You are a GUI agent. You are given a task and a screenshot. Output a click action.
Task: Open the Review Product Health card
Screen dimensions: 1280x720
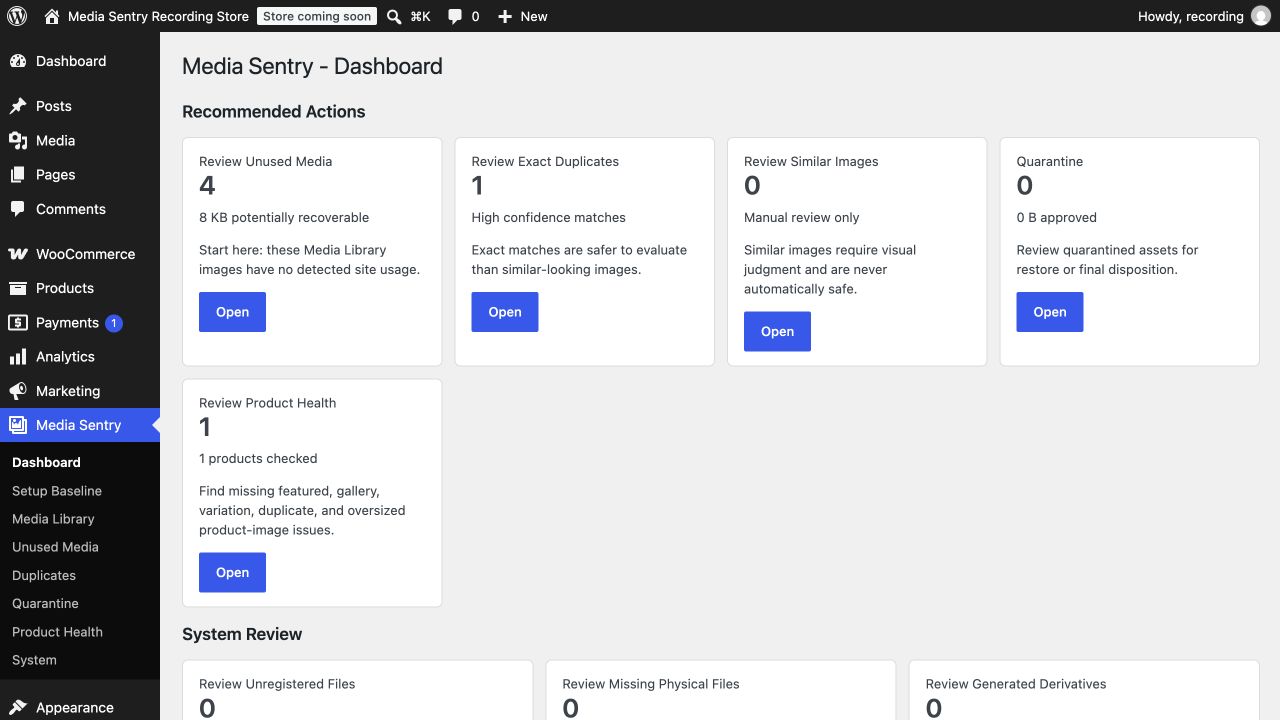(232, 572)
